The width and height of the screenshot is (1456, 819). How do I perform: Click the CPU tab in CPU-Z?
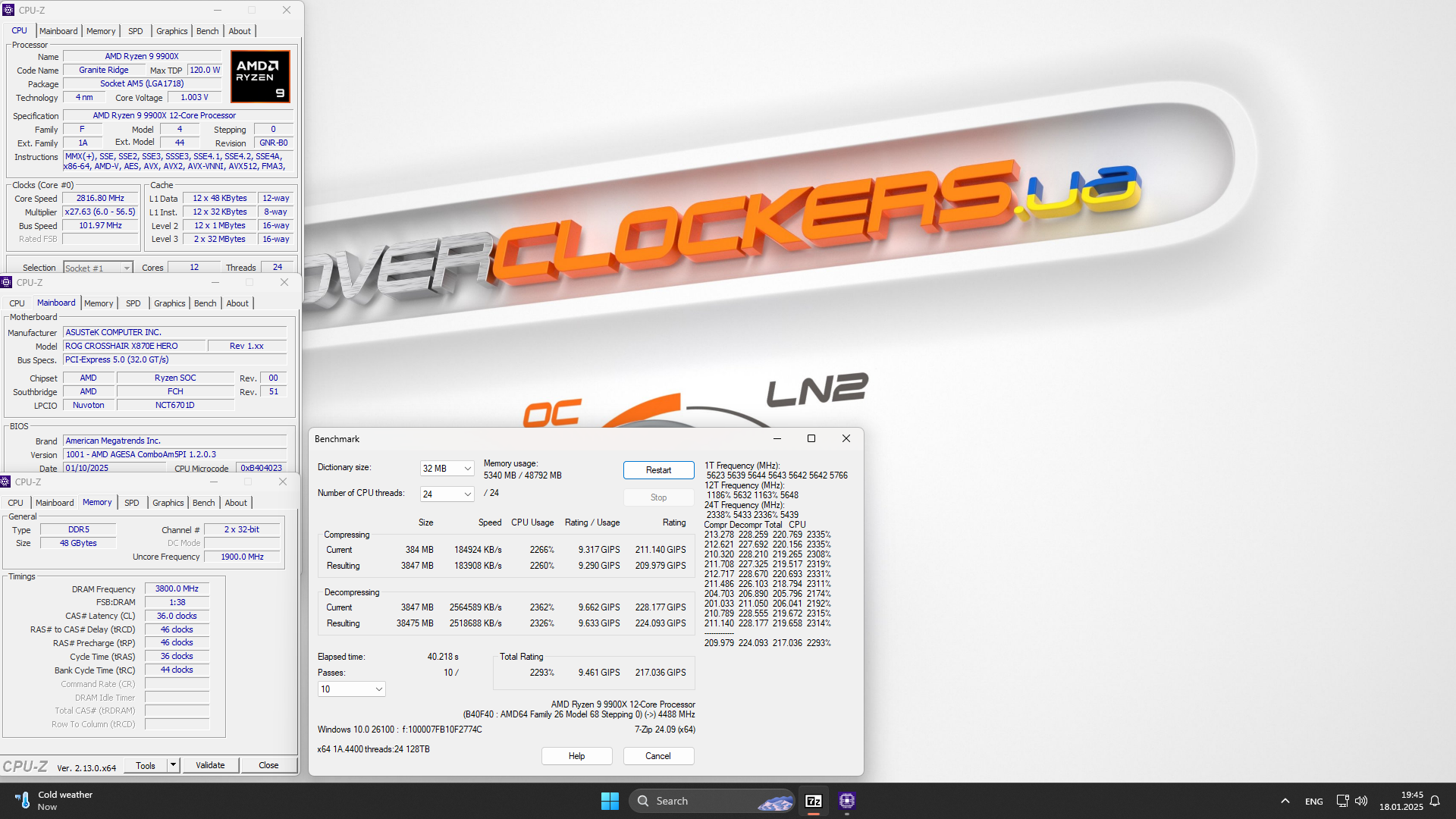click(x=18, y=30)
